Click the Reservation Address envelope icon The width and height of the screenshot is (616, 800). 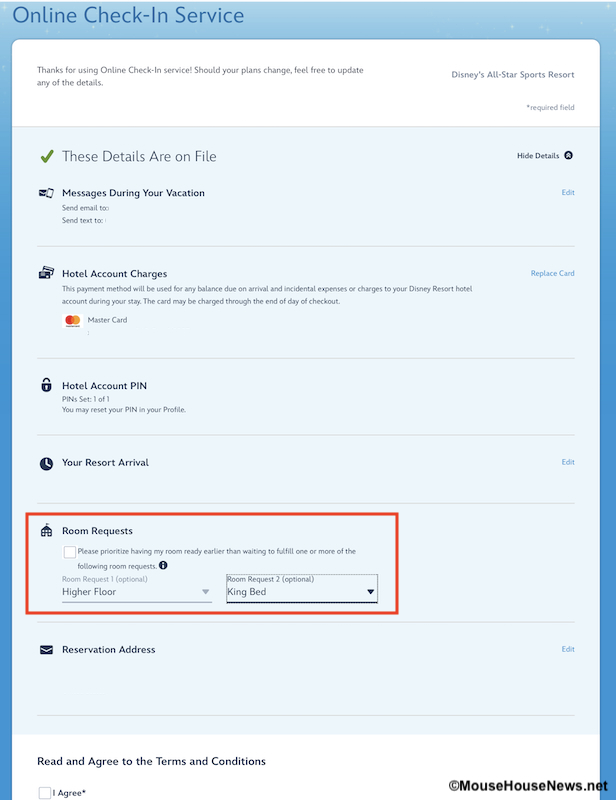tap(46, 650)
